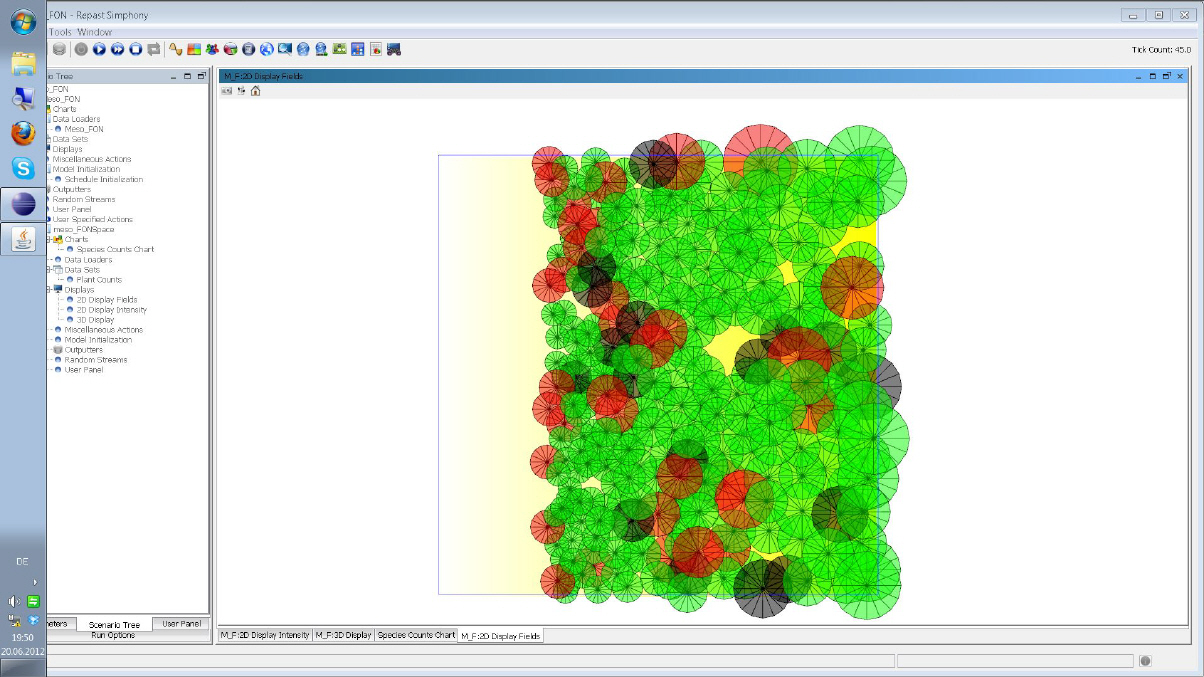Select Schedule Initialization tree item
The image size is (1204, 677).
click(104, 180)
